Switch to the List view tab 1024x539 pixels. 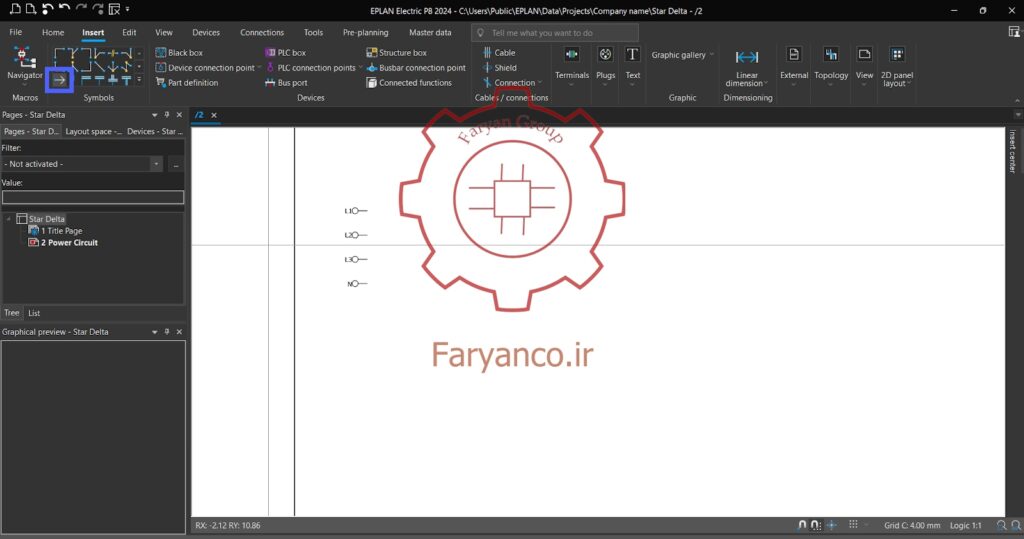(x=34, y=313)
